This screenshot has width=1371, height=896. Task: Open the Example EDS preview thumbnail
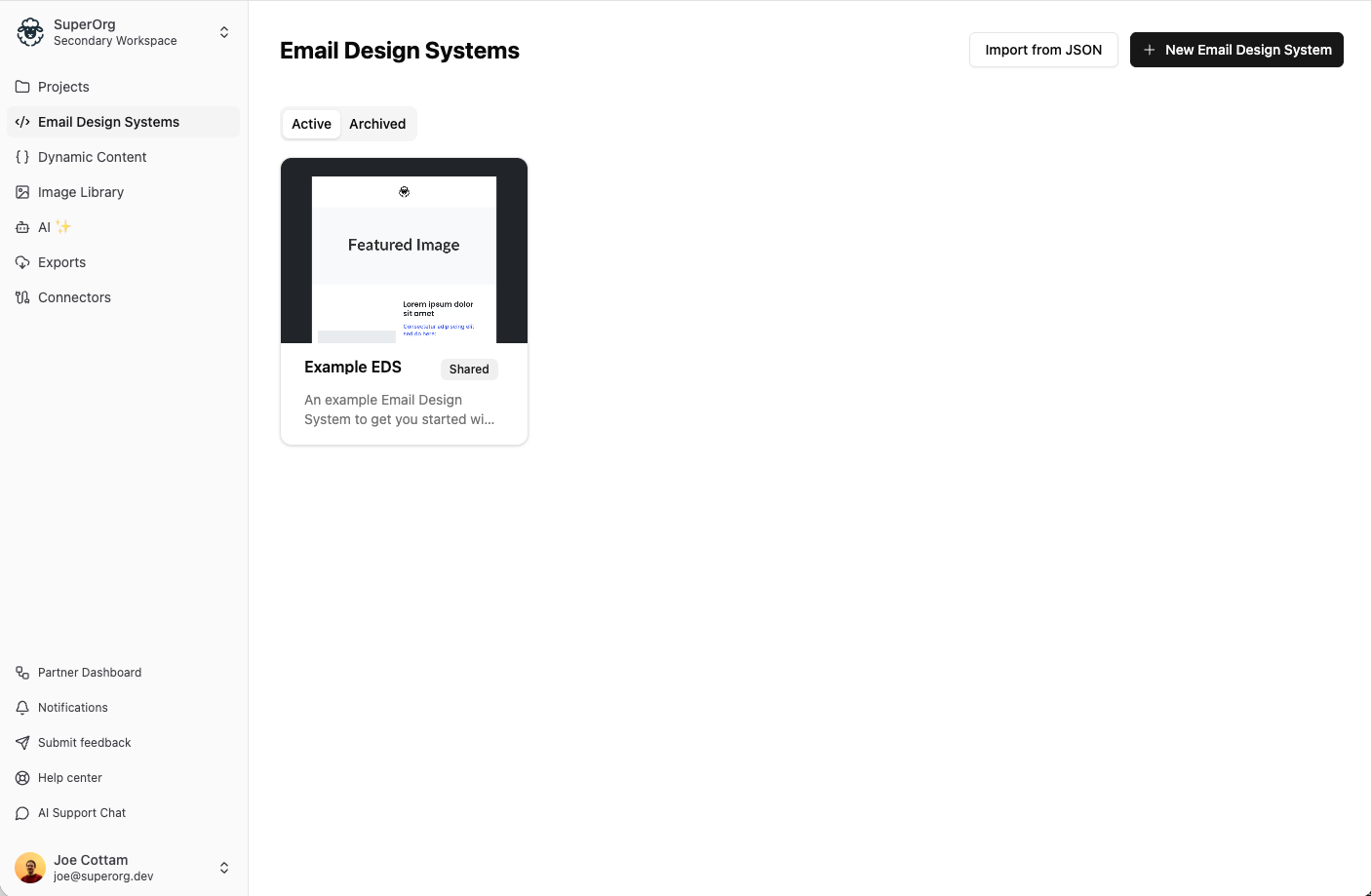(404, 251)
